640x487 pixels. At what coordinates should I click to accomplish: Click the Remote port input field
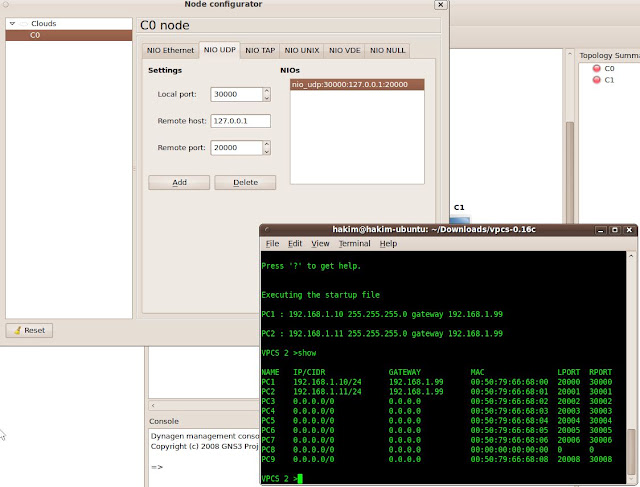[236, 148]
